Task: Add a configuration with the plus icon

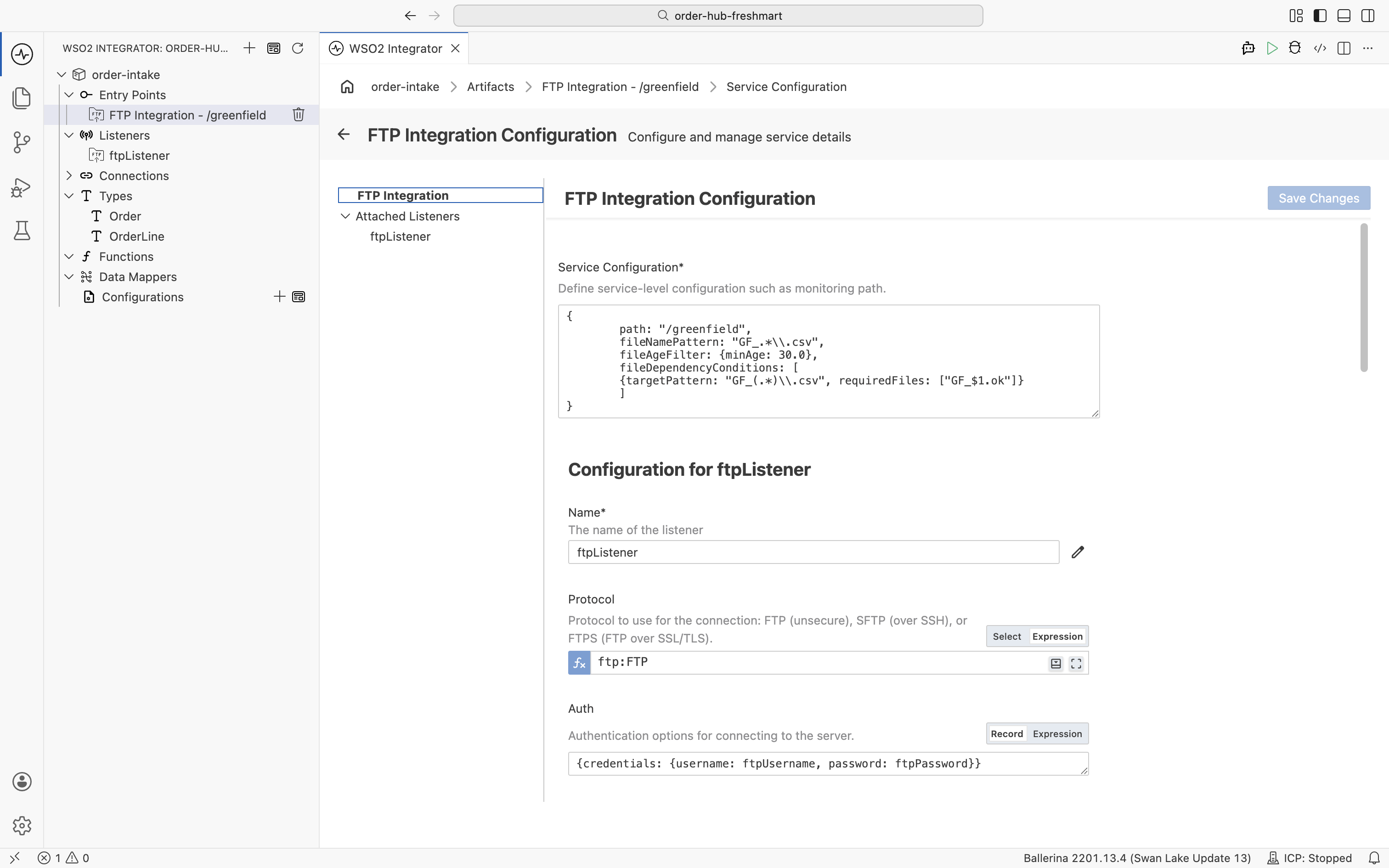Action: click(280, 297)
